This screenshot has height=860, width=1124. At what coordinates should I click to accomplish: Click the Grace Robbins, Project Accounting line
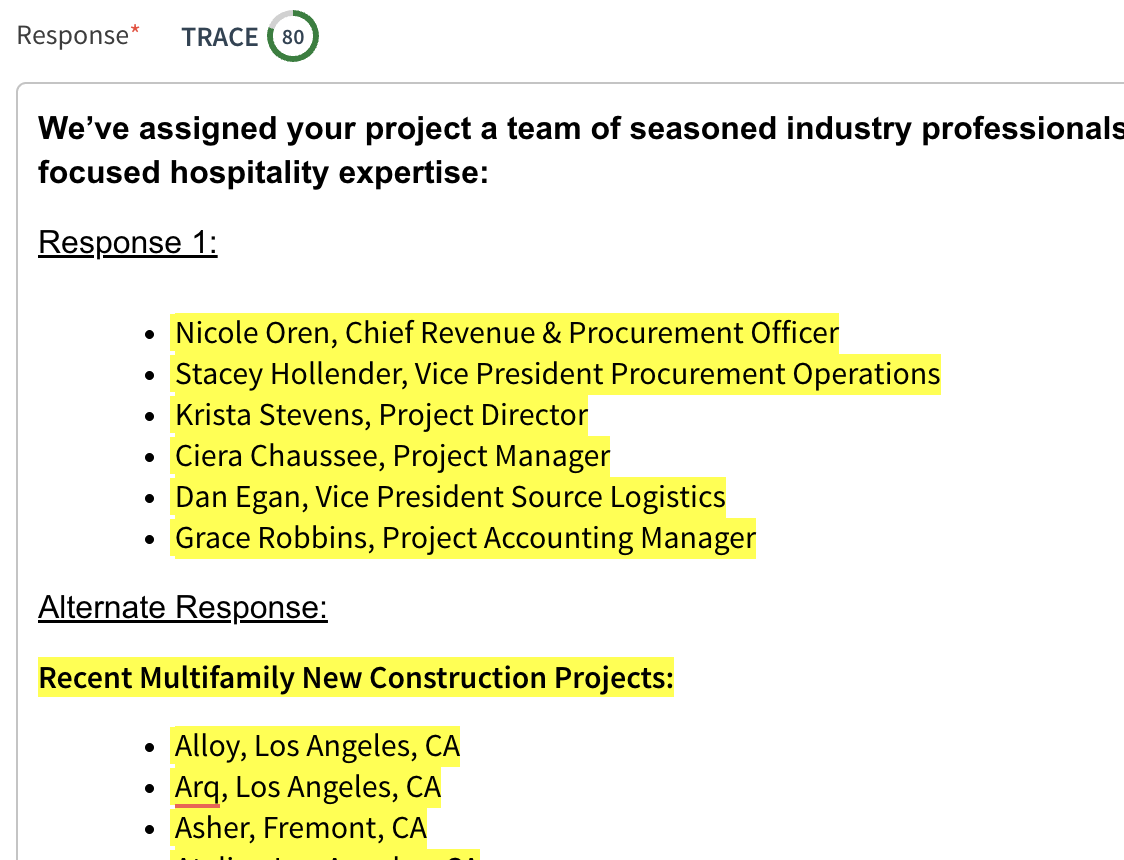465,538
